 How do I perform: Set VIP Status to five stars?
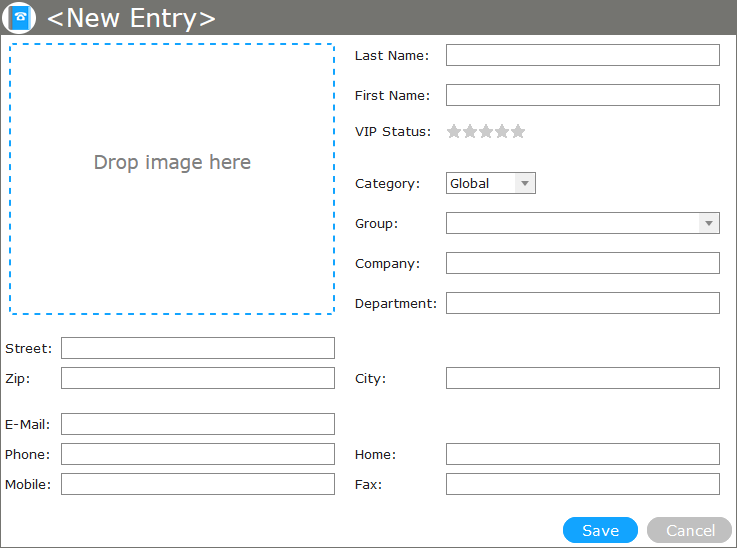518,131
